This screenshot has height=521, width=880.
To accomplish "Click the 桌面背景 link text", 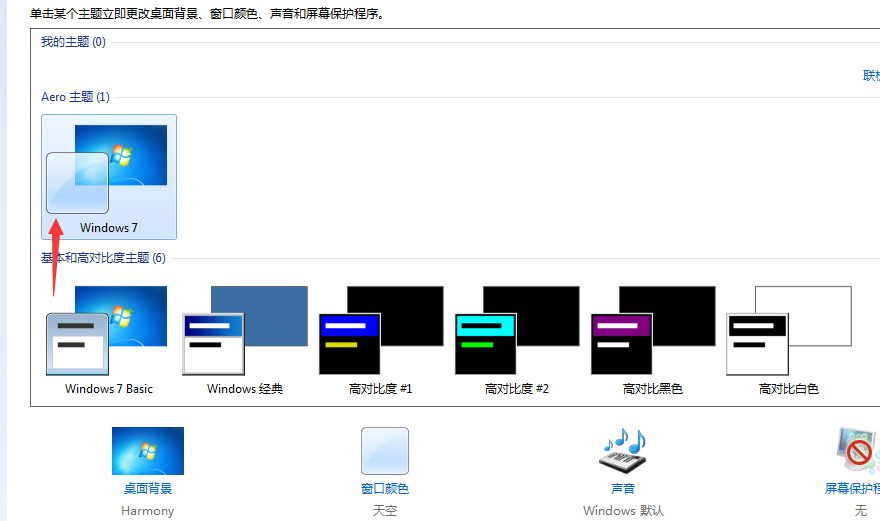I will click(148, 489).
